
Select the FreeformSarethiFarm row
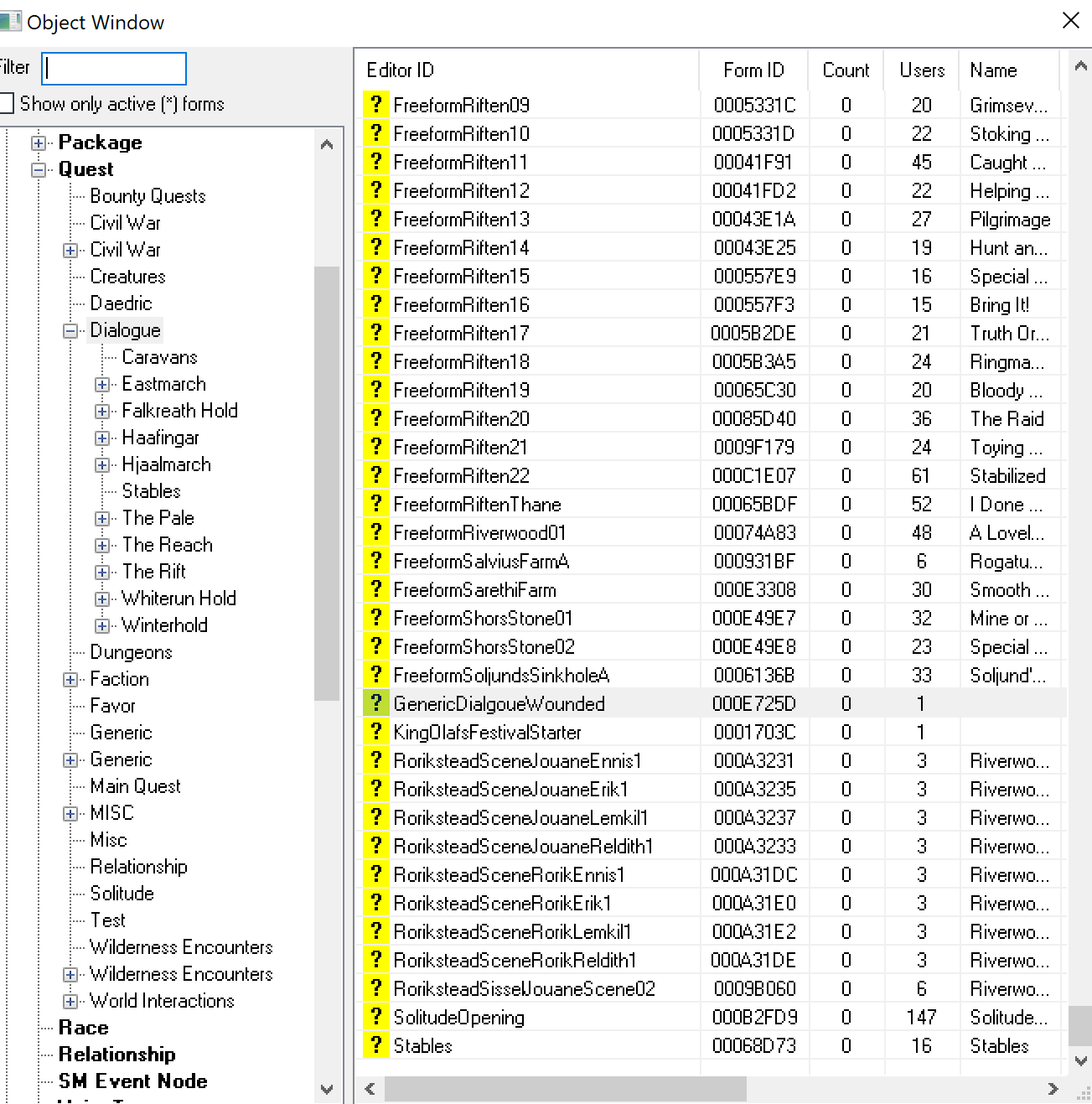click(475, 589)
